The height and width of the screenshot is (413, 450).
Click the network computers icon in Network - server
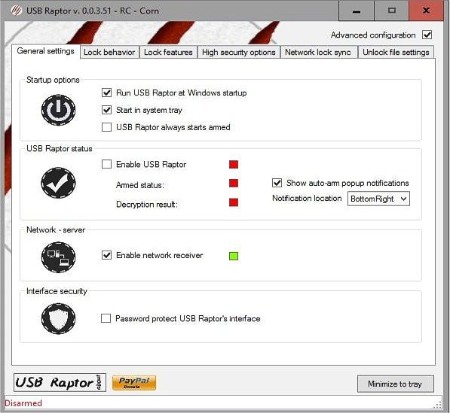[58, 257]
